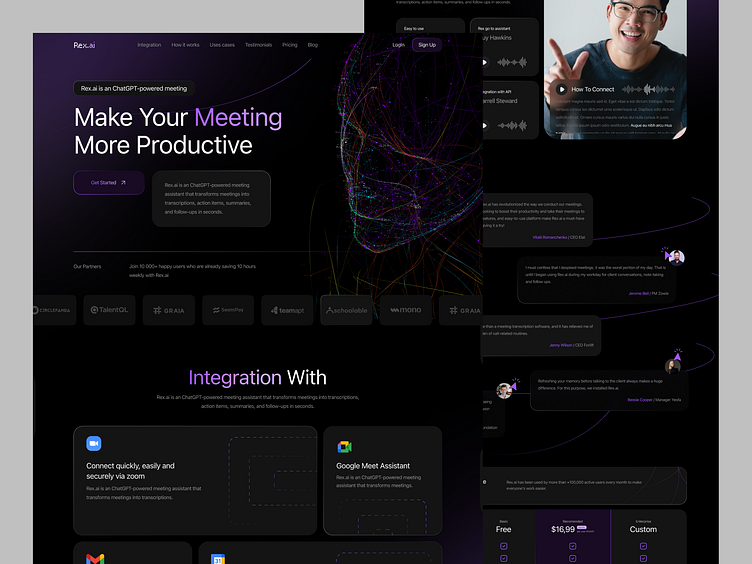Click the smiling man video thumbnail

[615, 69]
